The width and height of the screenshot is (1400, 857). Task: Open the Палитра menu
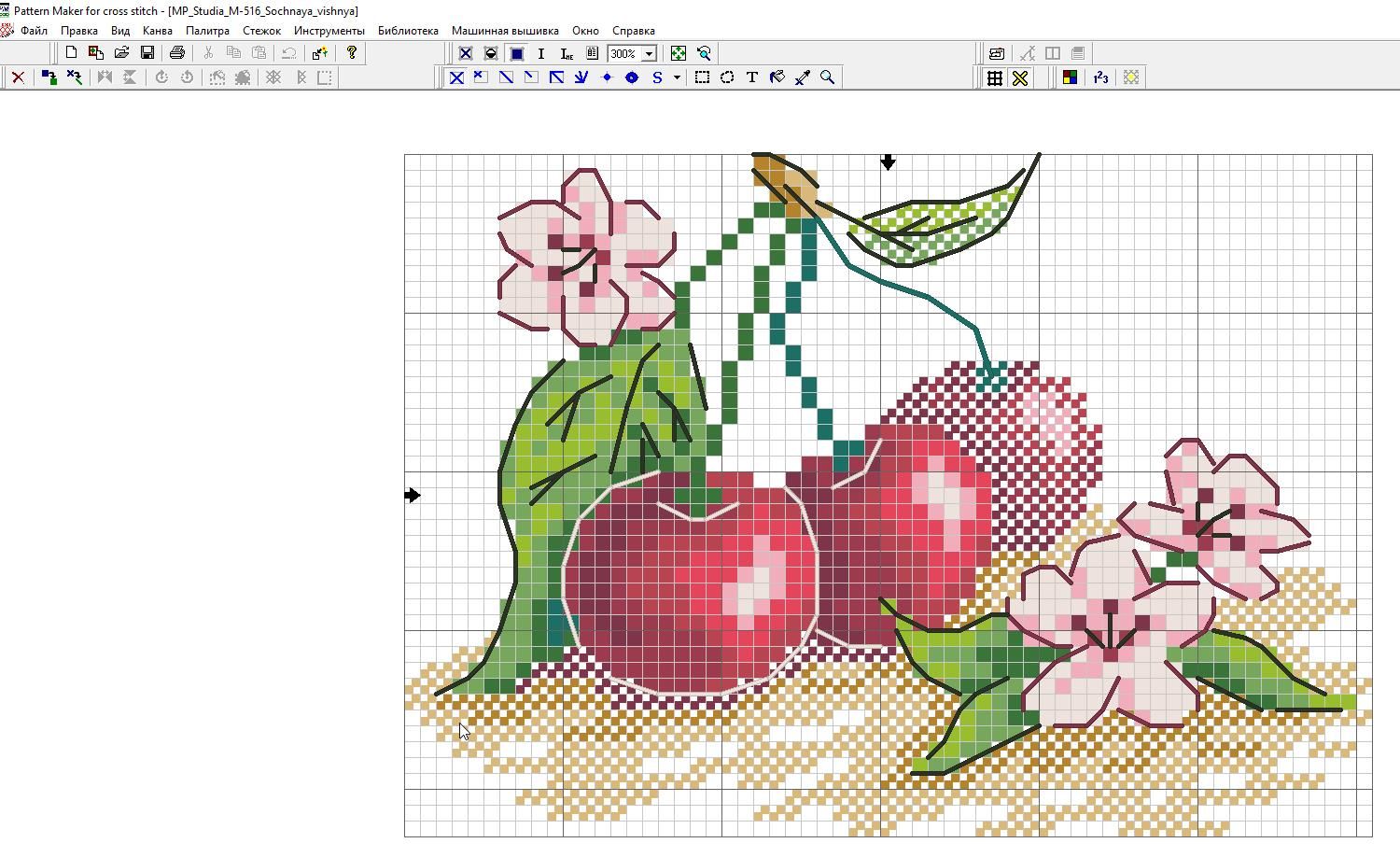[207, 31]
